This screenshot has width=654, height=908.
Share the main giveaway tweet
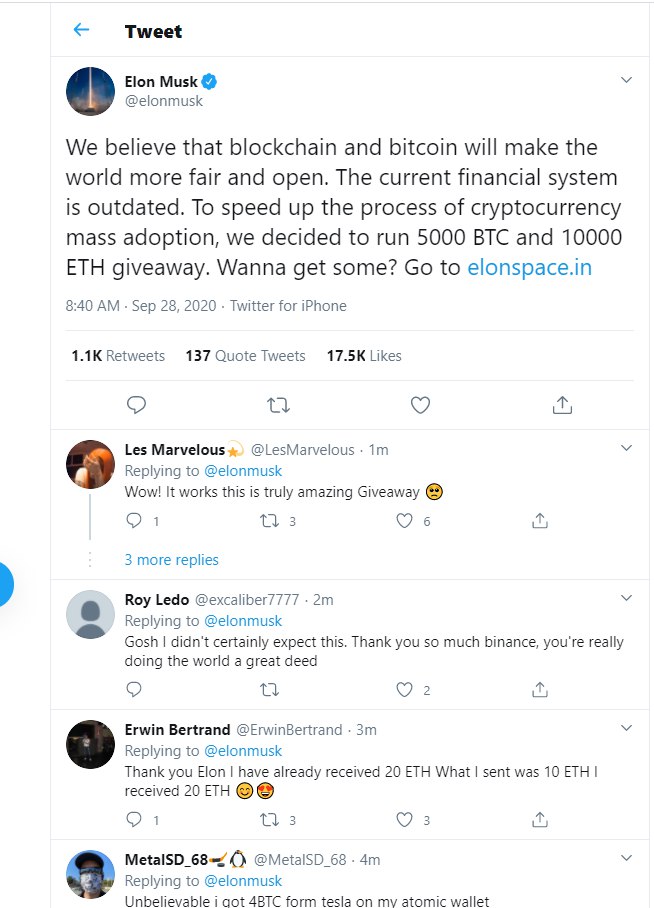point(562,404)
